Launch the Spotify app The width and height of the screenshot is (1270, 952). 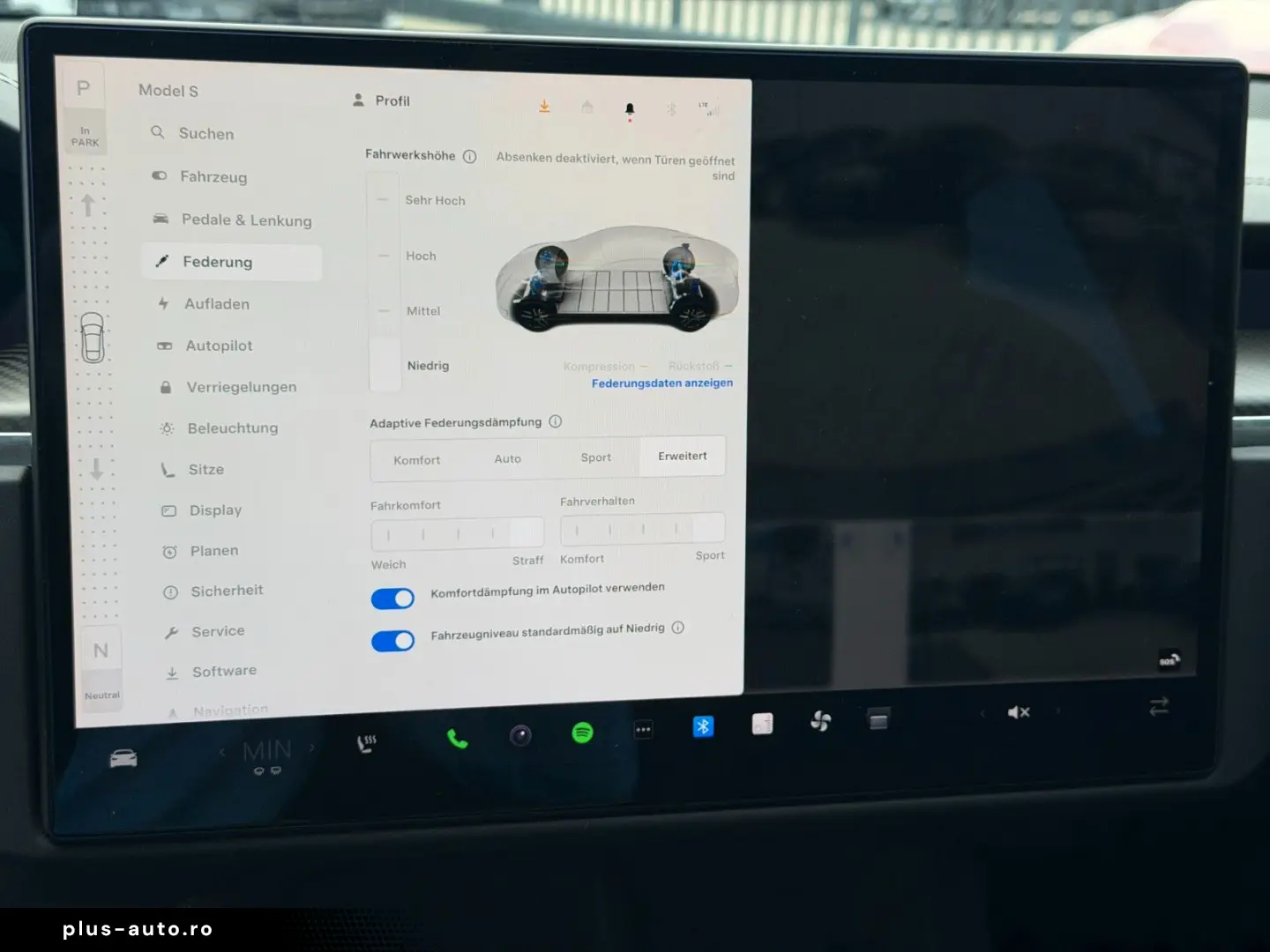point(582,733)
